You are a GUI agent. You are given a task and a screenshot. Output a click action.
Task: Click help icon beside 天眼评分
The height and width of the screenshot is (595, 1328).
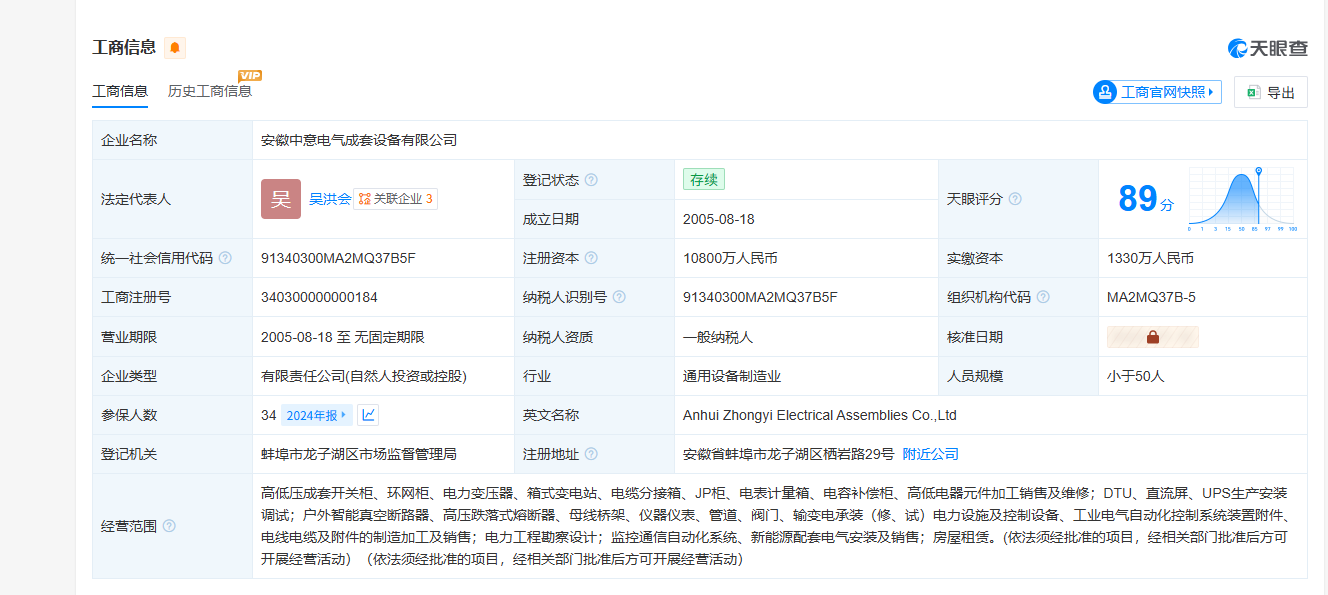click(1015, 199)
